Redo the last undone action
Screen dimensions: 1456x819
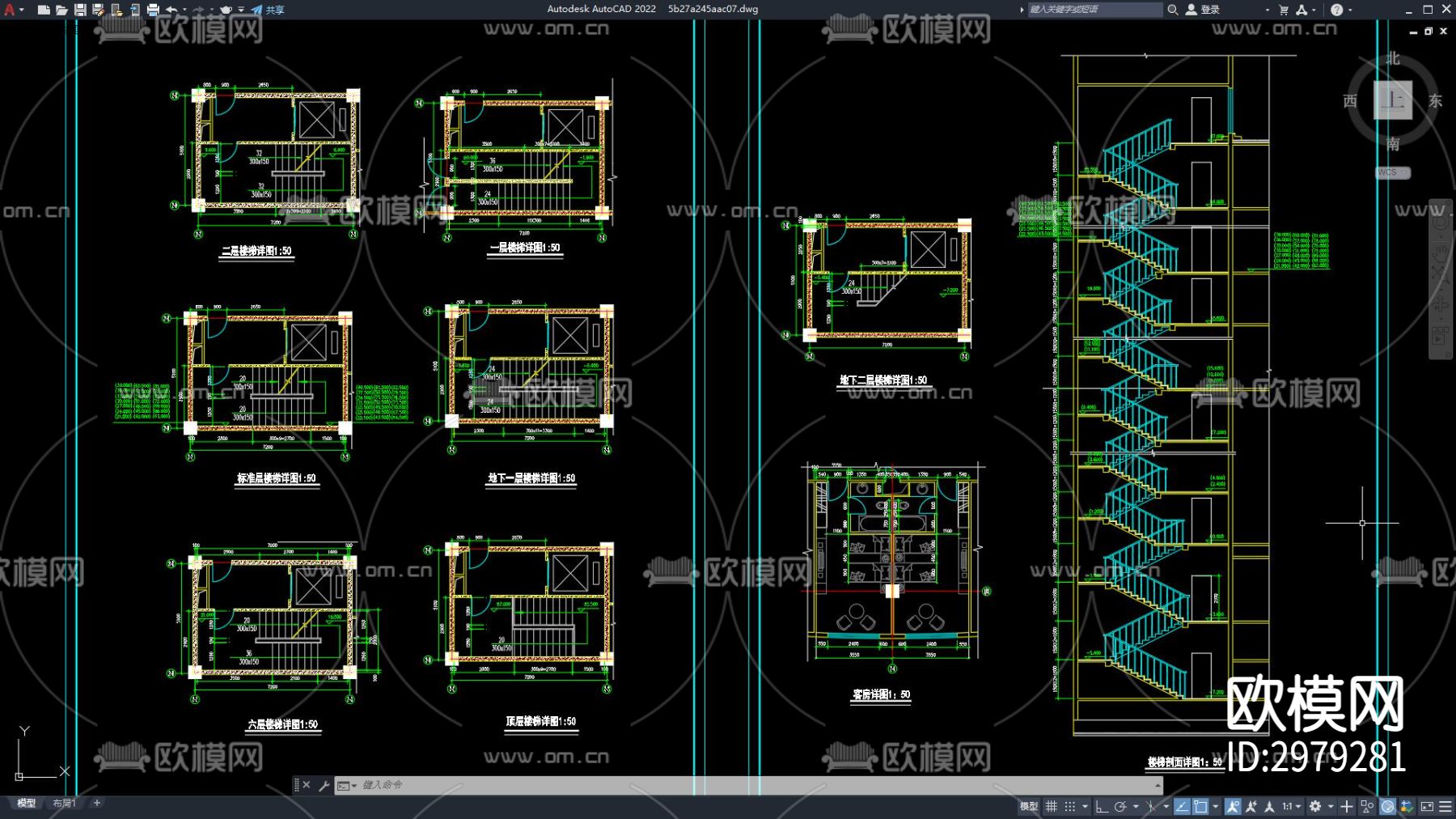point(198,10)
